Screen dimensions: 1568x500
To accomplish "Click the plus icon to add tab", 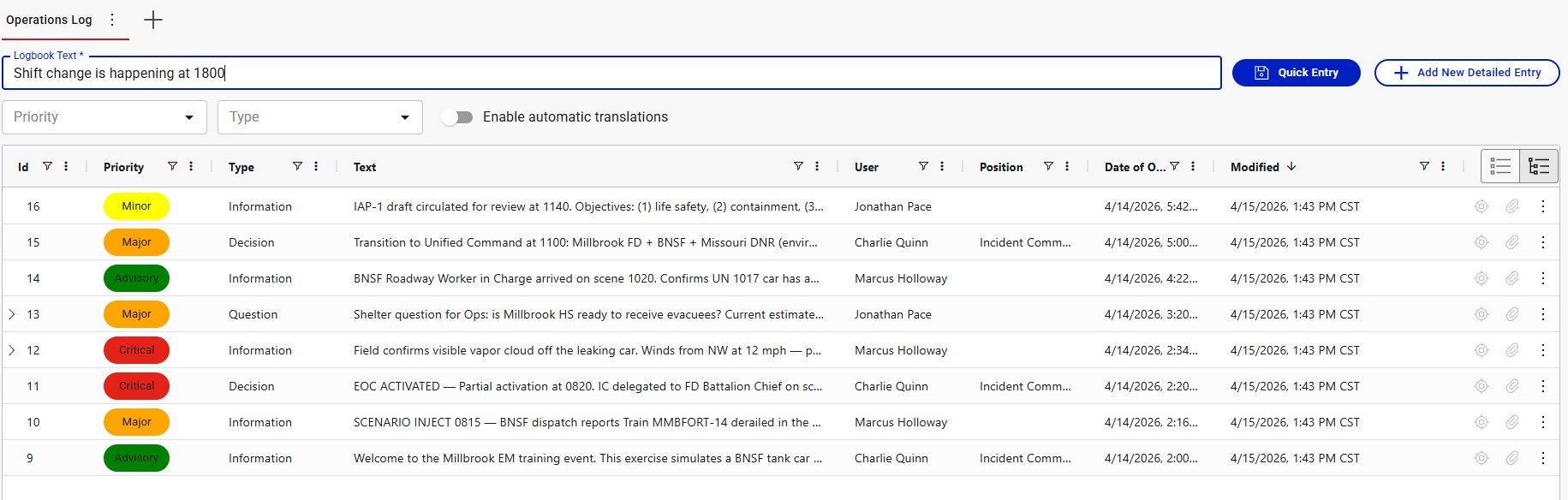I will pyautogui.click(x=153, y=20).
